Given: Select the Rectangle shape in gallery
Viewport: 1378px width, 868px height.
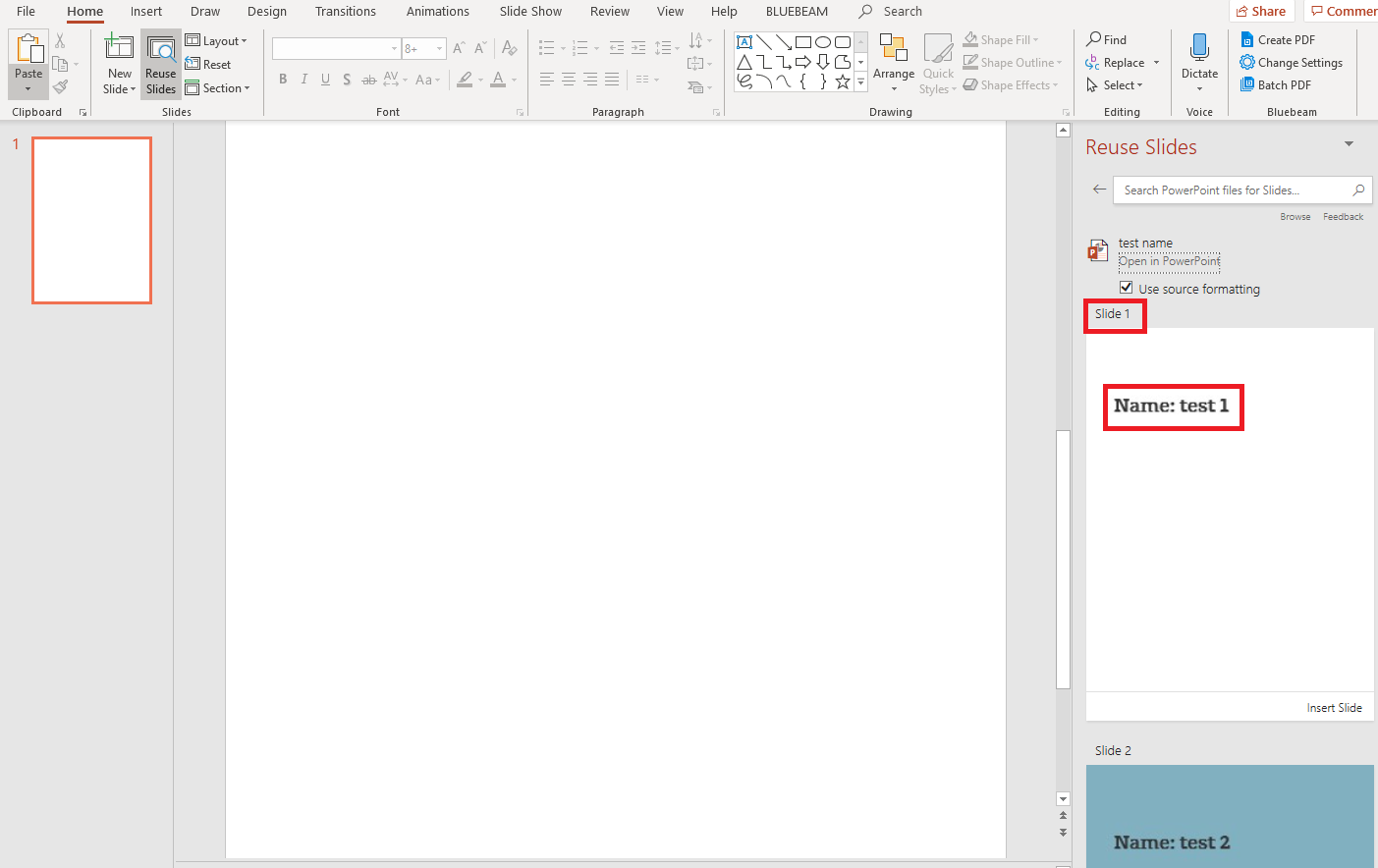Looking at the screenshot, I should click(x=803, y=42).
